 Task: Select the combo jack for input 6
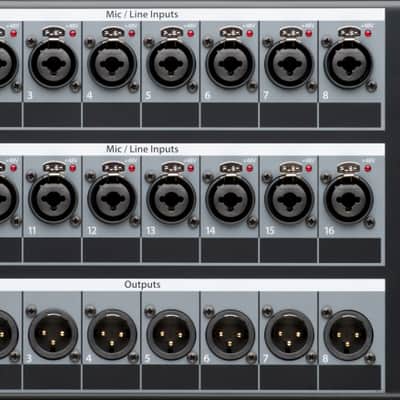pos(230,64)
